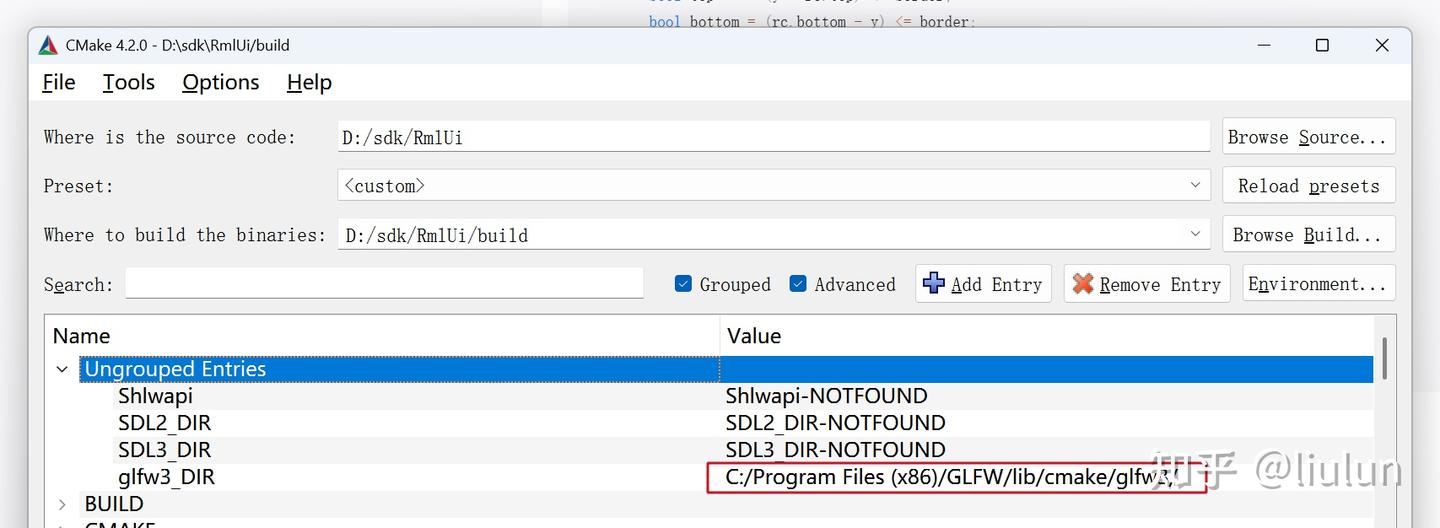1440x528 pixels.
Task: Click the SDL2_DIR-NOTFOUND value
Action: click(x=835, y=423)
